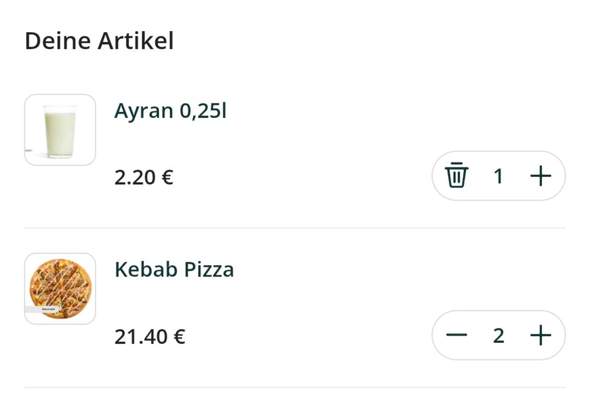Click the Kebab Pizza quantity number 2
590x399 pixels.
(x=499, y=335)
